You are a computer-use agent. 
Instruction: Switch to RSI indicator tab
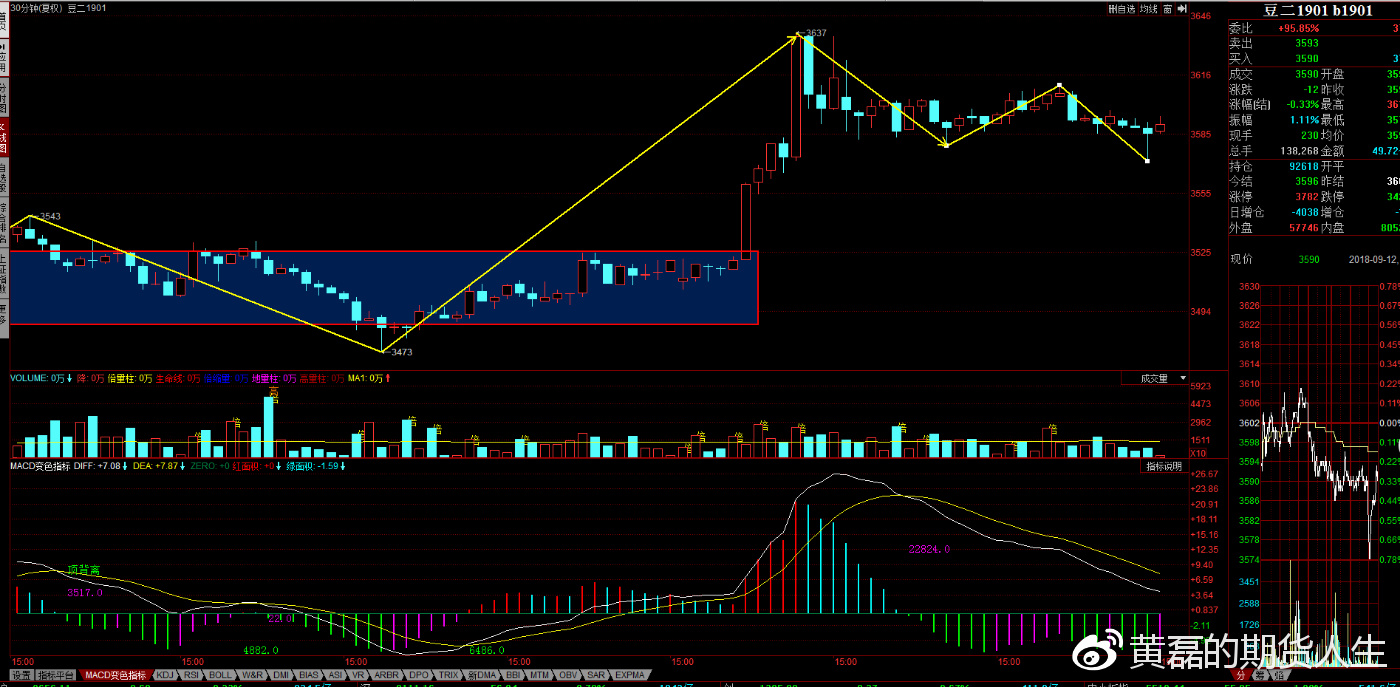point(191,675)
